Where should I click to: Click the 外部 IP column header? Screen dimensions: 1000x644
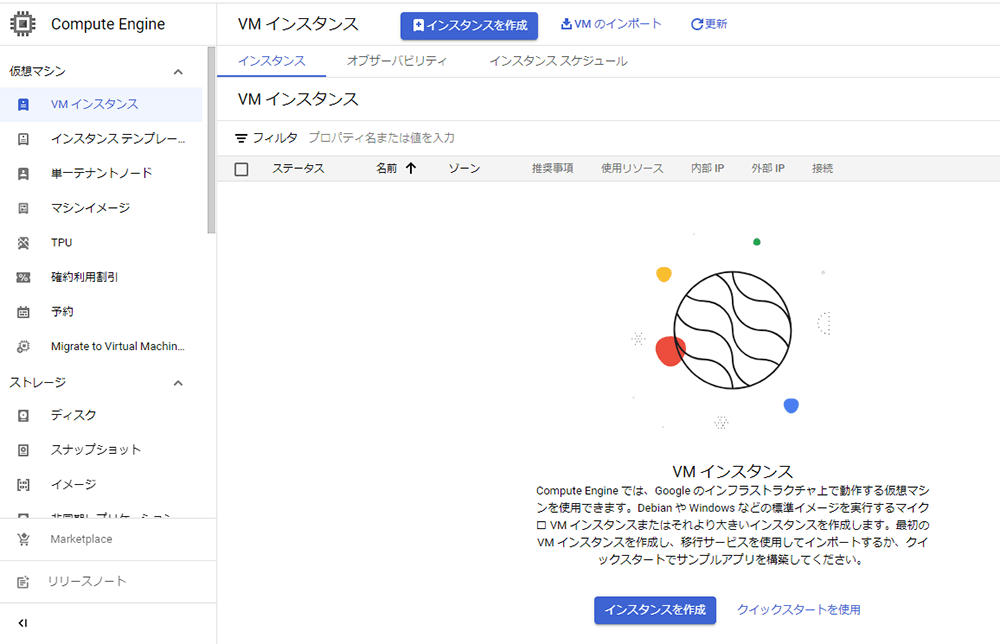coord(768,169)
